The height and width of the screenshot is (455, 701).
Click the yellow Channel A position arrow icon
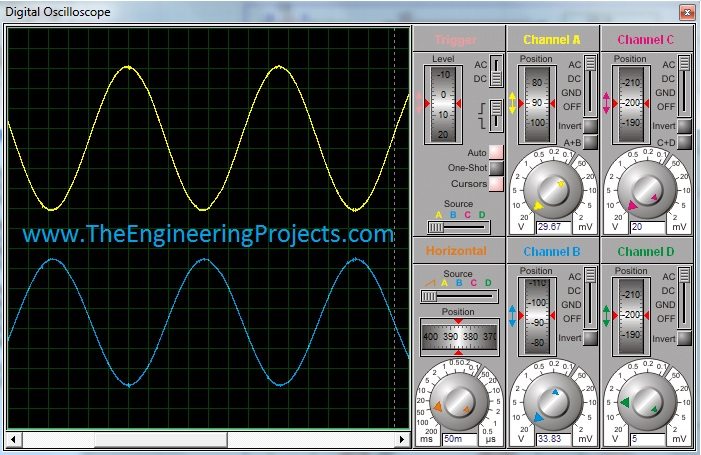pos(512,103)
